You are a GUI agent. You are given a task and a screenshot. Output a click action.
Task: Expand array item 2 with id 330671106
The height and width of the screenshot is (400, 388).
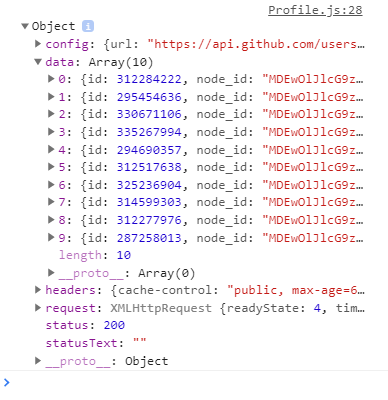[51, 114]
